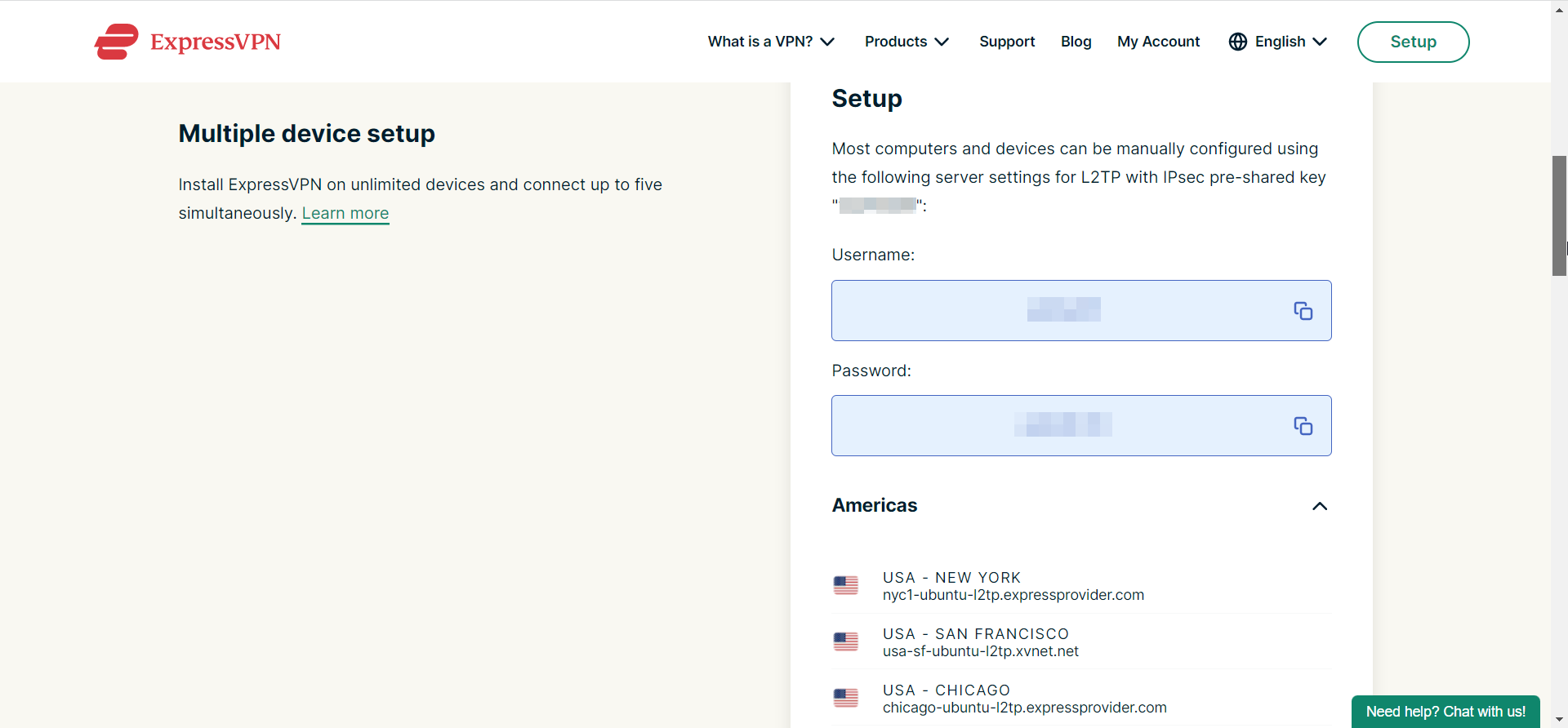Screen dimensions: 1568x728
Task: Open the English language selector
Action: pos(1290,42)
